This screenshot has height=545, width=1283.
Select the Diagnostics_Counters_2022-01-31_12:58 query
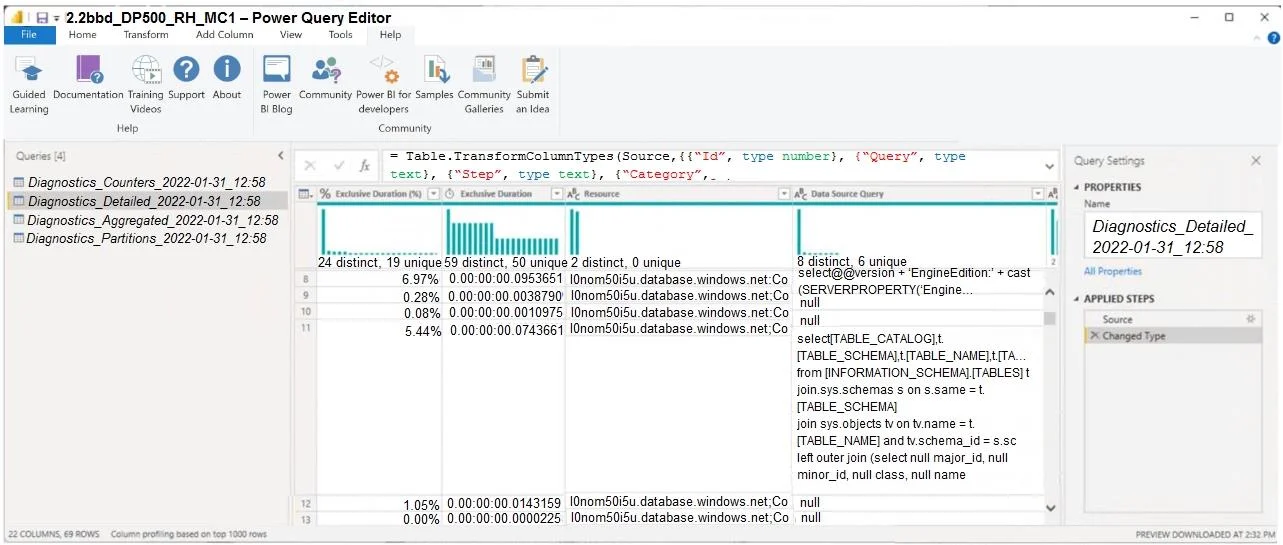[x=140, y=182]
